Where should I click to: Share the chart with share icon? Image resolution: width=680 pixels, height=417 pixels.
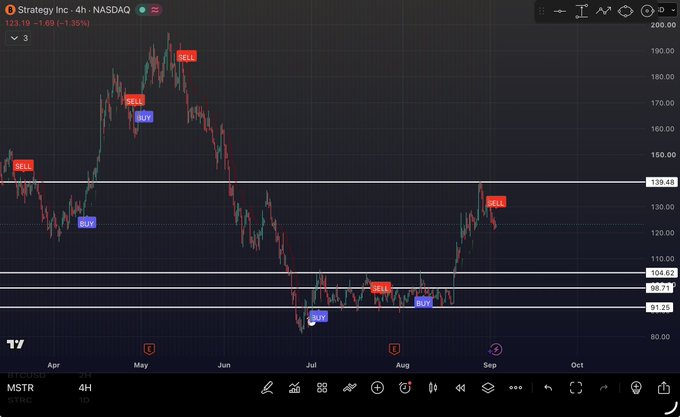[x=664, y=388]
